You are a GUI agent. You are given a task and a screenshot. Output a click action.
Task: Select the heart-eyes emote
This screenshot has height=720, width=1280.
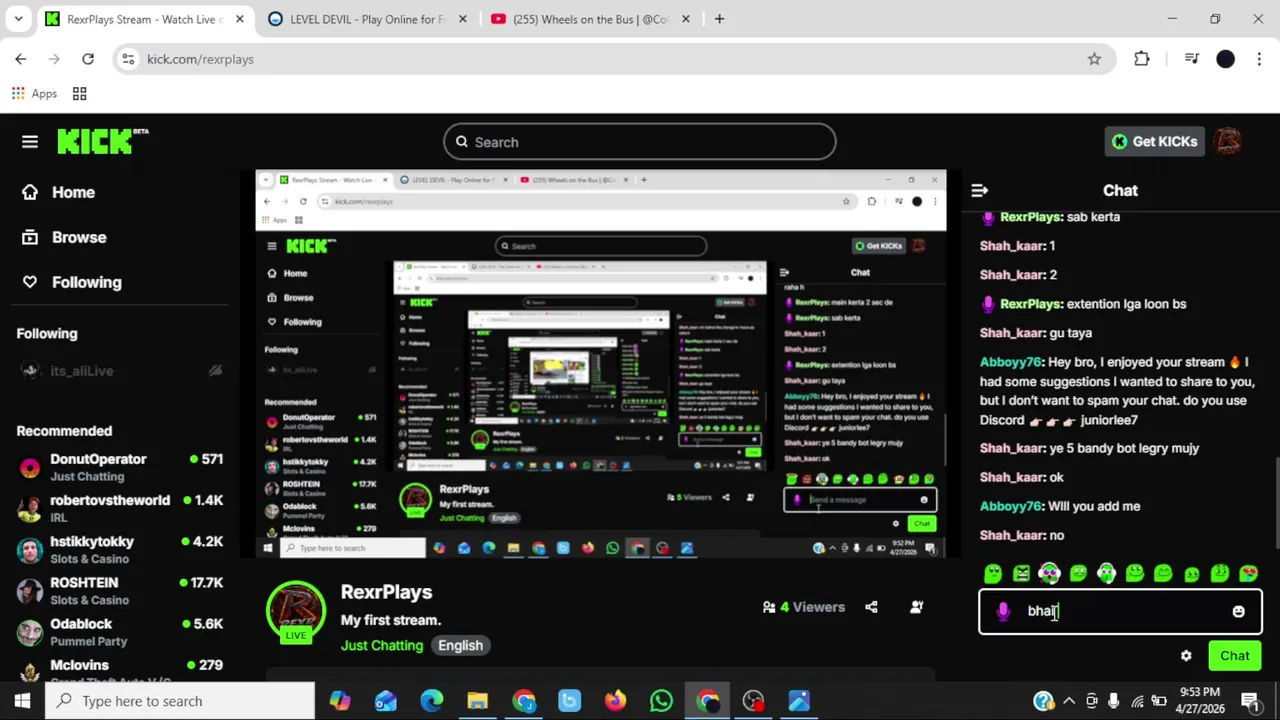pyautogui.click(x=1248, y=573)
